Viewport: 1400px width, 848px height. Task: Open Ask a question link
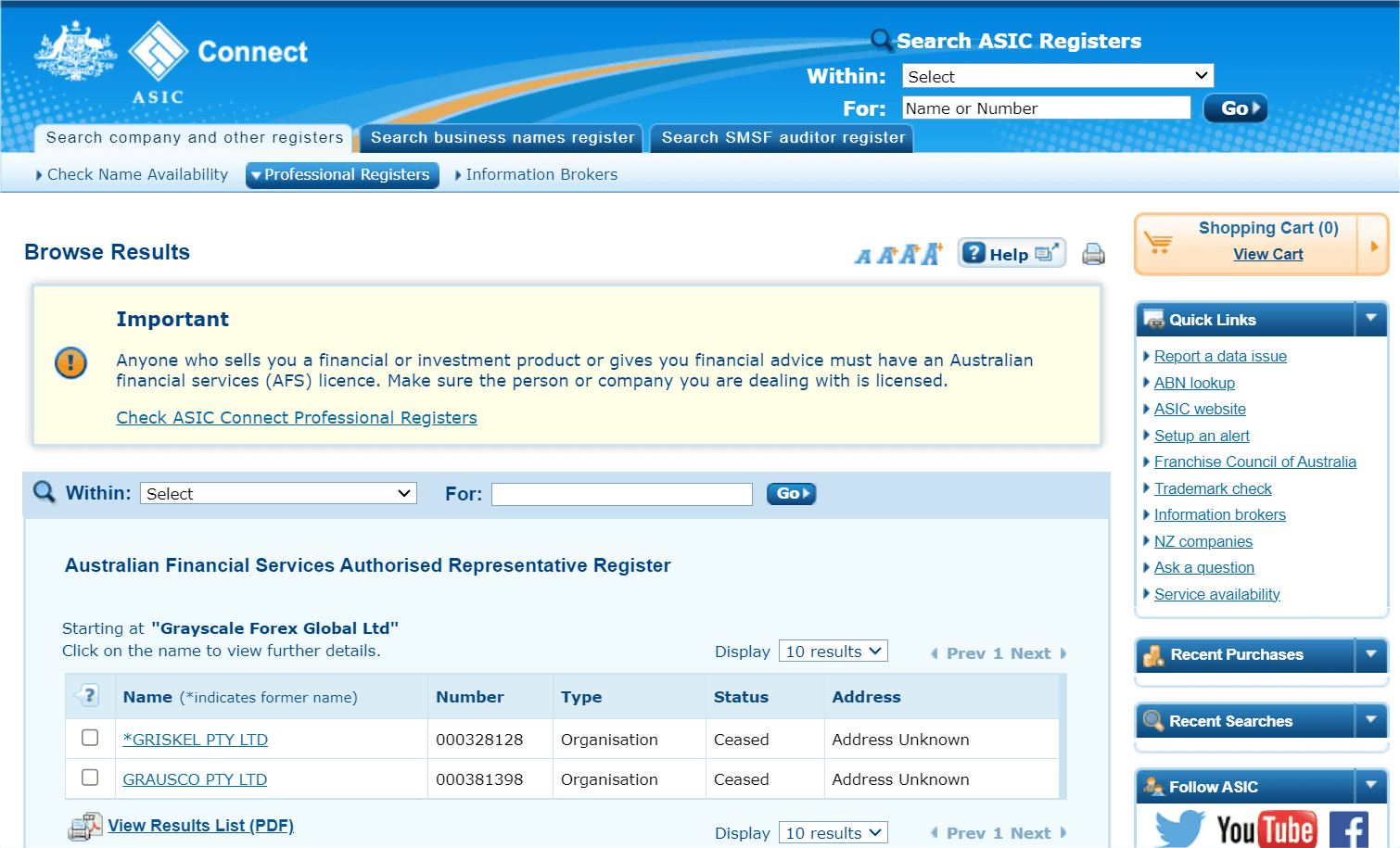coord(1203,567)
